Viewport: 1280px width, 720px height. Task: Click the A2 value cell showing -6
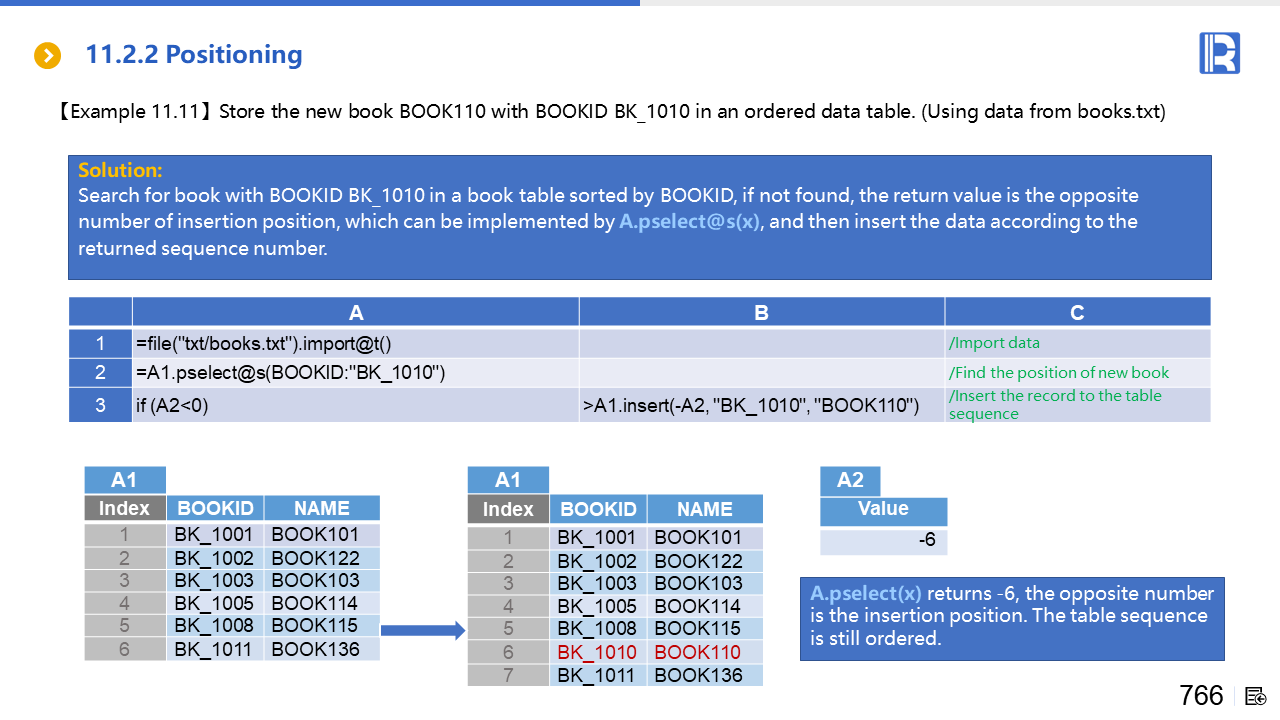[883, 540]
